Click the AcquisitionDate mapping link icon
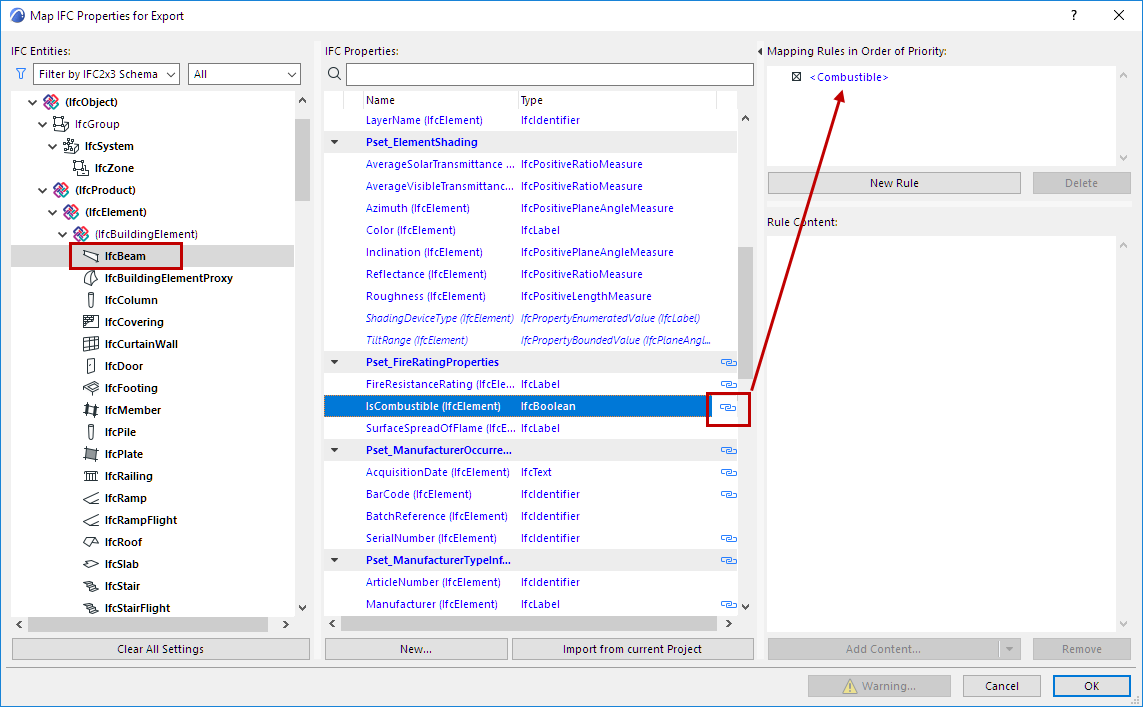This screenshot has height=707, width=1143. (x=728, y=472)
